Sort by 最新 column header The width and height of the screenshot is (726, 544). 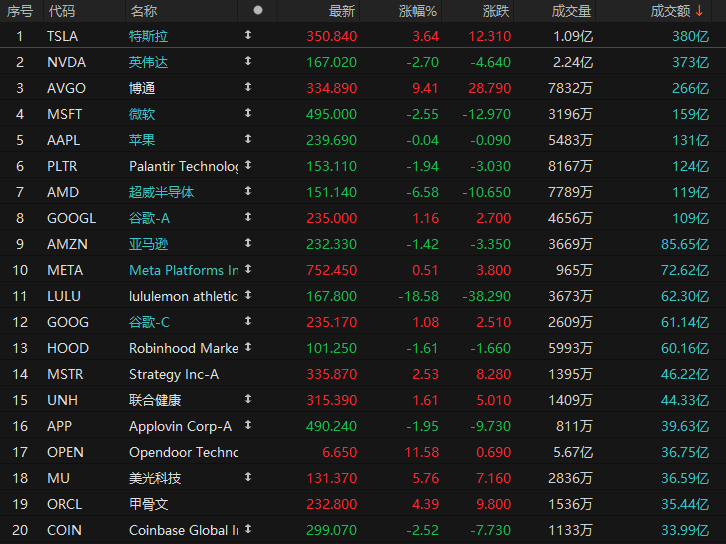pyautogui.click(x=342, y=11)
